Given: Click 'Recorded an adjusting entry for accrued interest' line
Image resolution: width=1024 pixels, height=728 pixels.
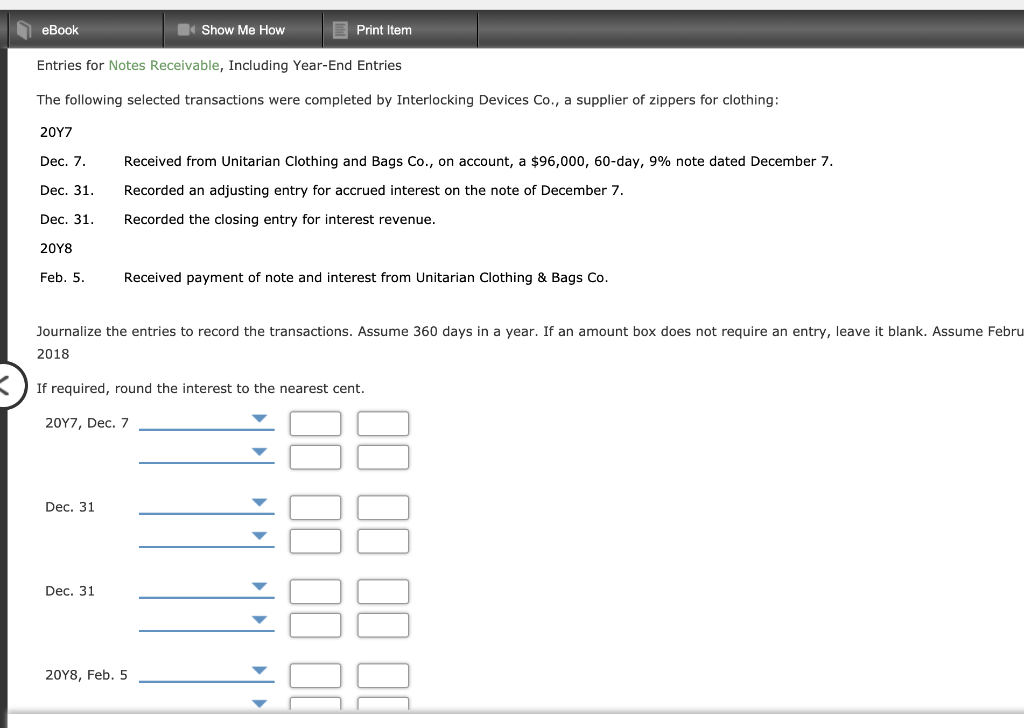Looking at the screenshot, I should pos(374,191).
